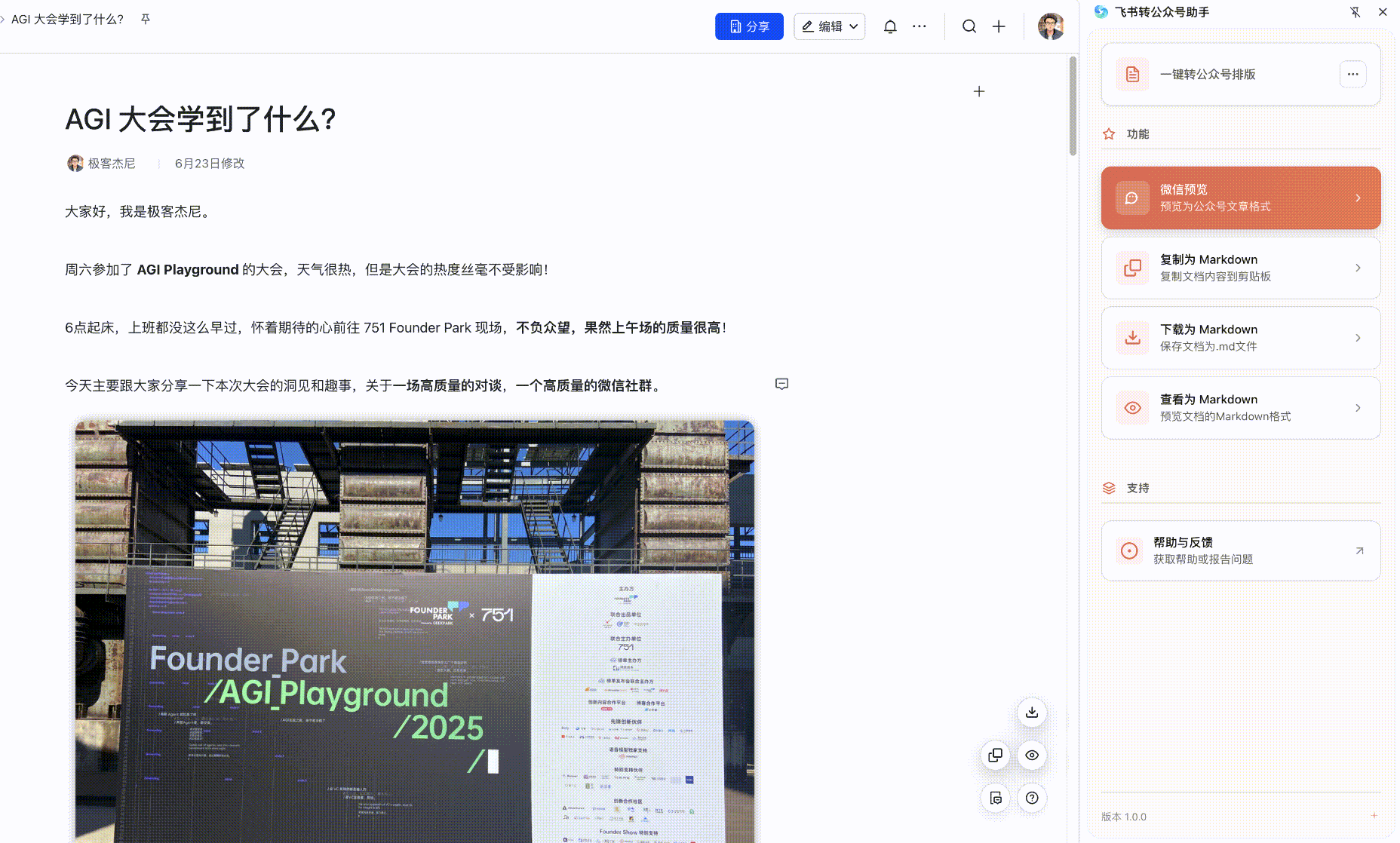The width and height of the screenshot is (1400, 843).
Task: Click the floating download icon button
Action: point(1032,712)
